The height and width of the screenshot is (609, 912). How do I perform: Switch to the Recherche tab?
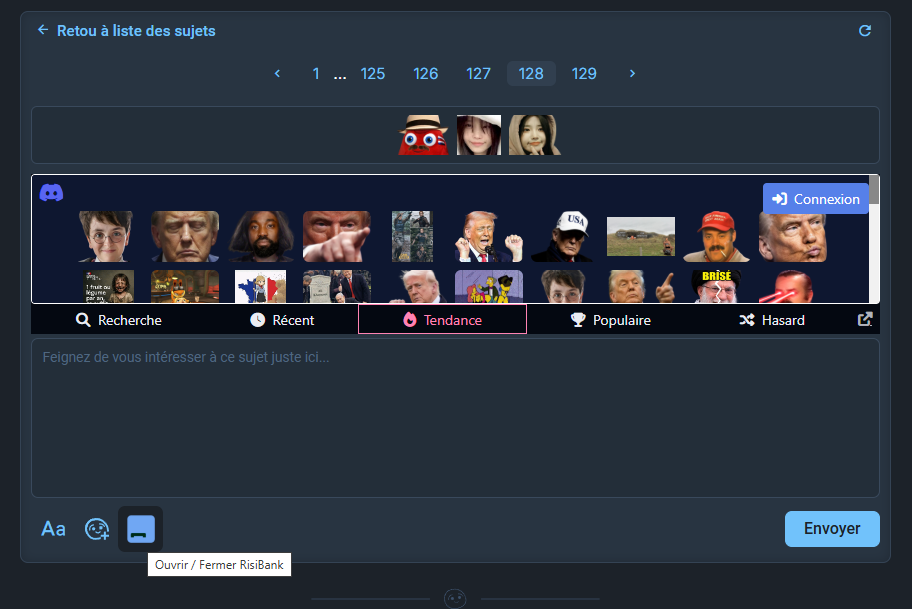(x=118, y=320)
